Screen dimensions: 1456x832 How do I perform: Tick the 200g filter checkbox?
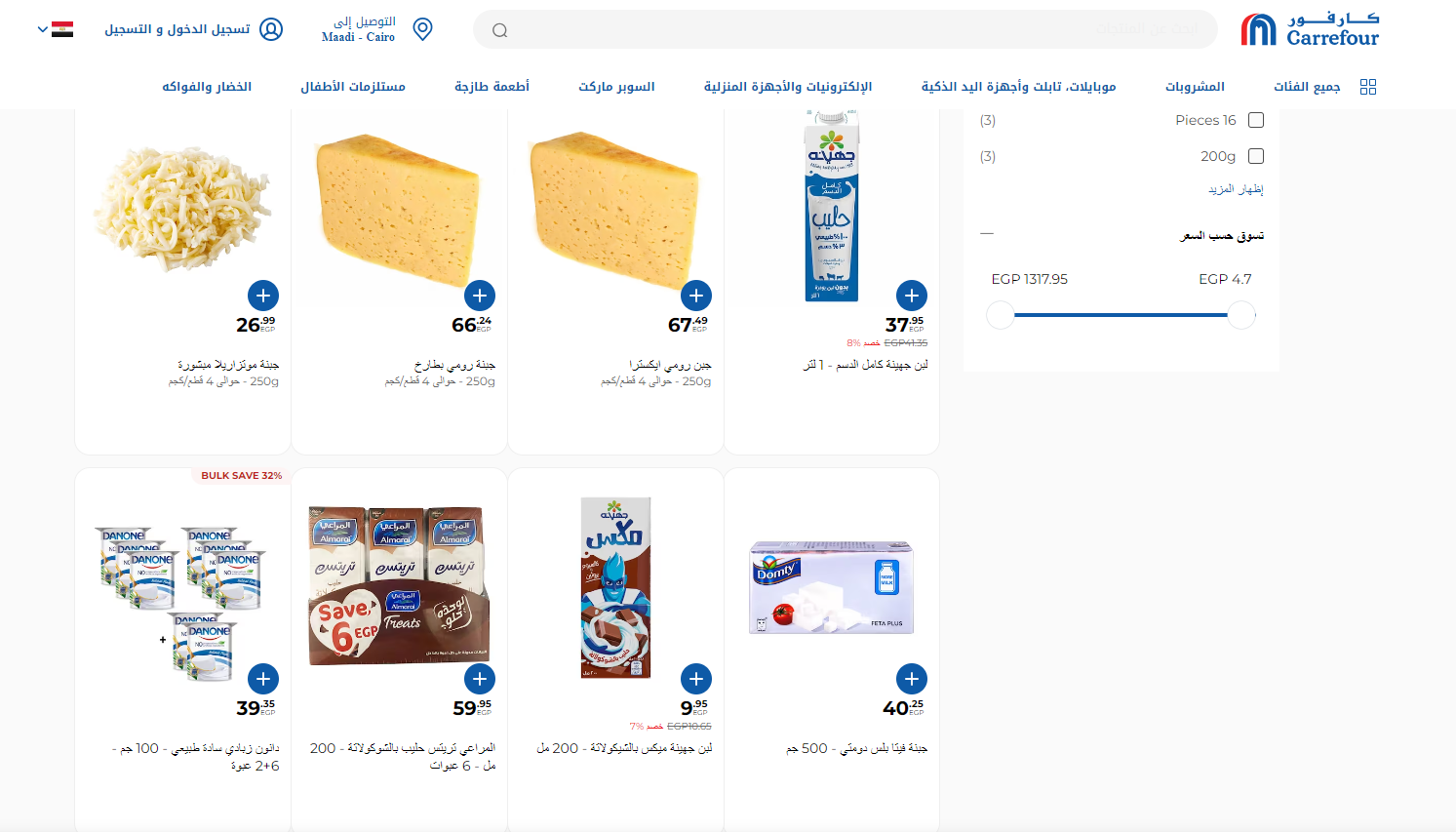pyautogui.click(x=1256, y=156)
